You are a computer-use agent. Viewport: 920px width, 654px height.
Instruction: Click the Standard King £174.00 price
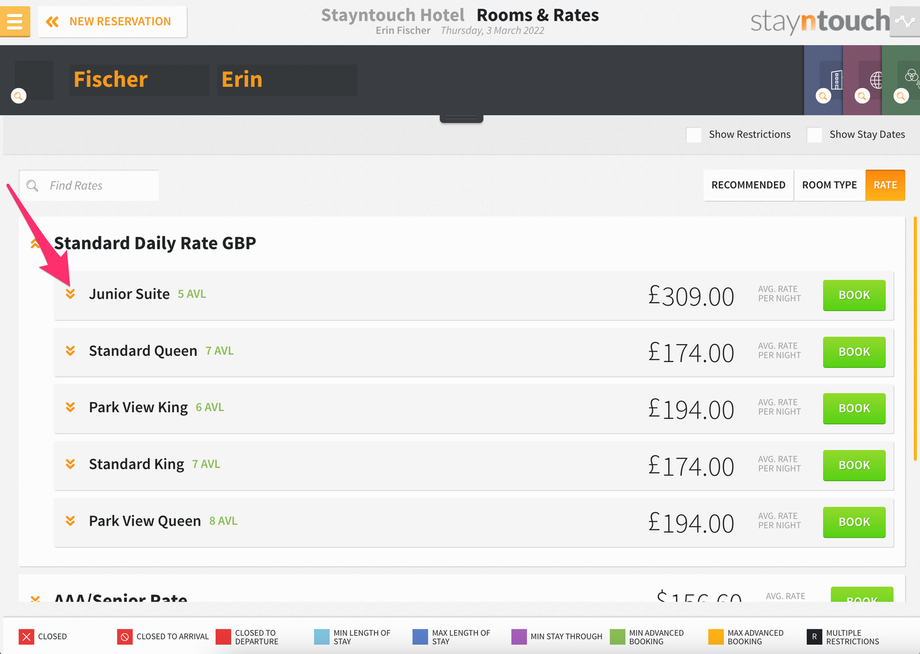[x=691, y=466]
